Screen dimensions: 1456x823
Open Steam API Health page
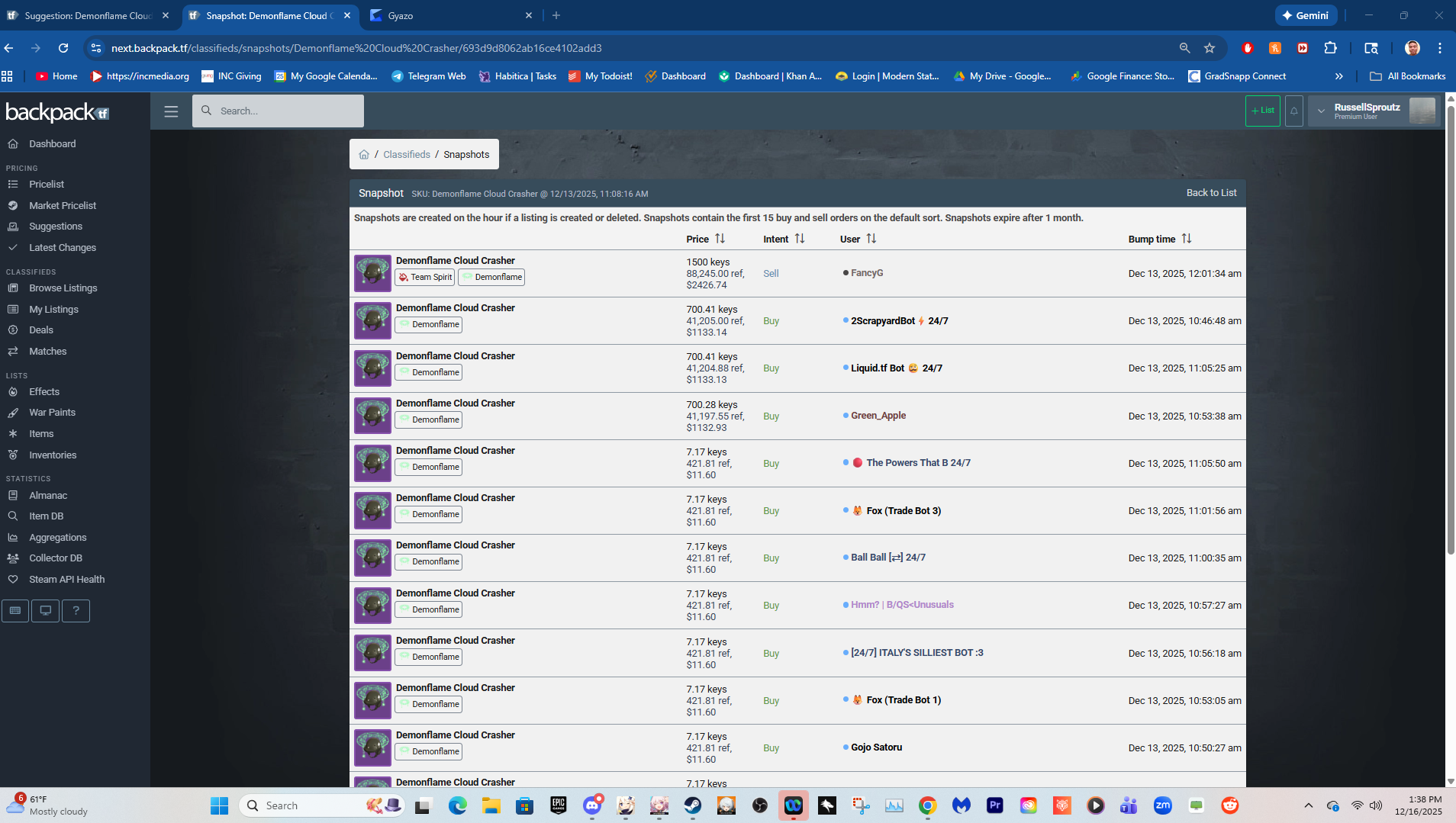pyautogui.click(x=67, y=579)
